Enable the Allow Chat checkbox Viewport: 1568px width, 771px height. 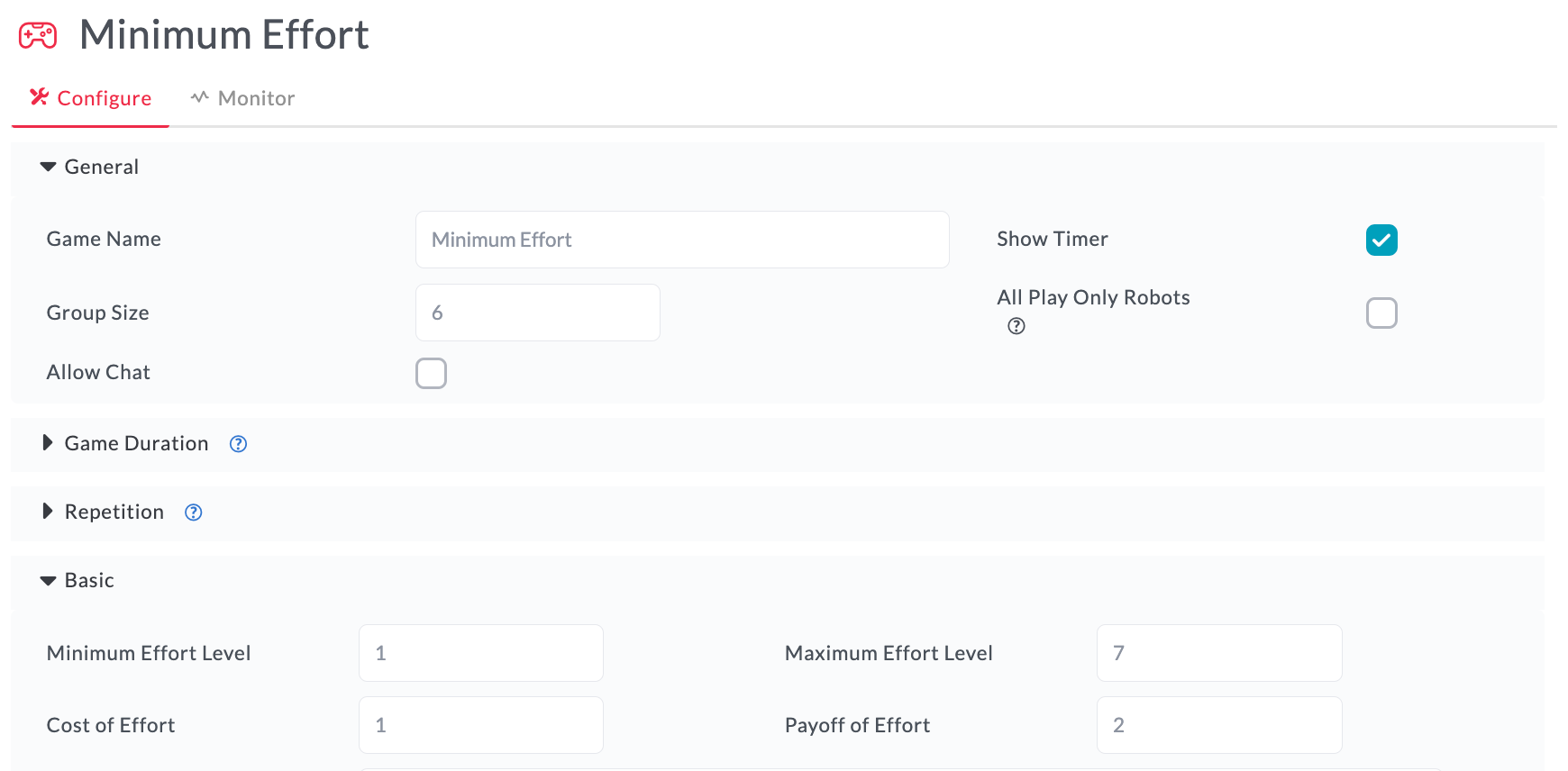pyautogui.click(x=431, y=373)
